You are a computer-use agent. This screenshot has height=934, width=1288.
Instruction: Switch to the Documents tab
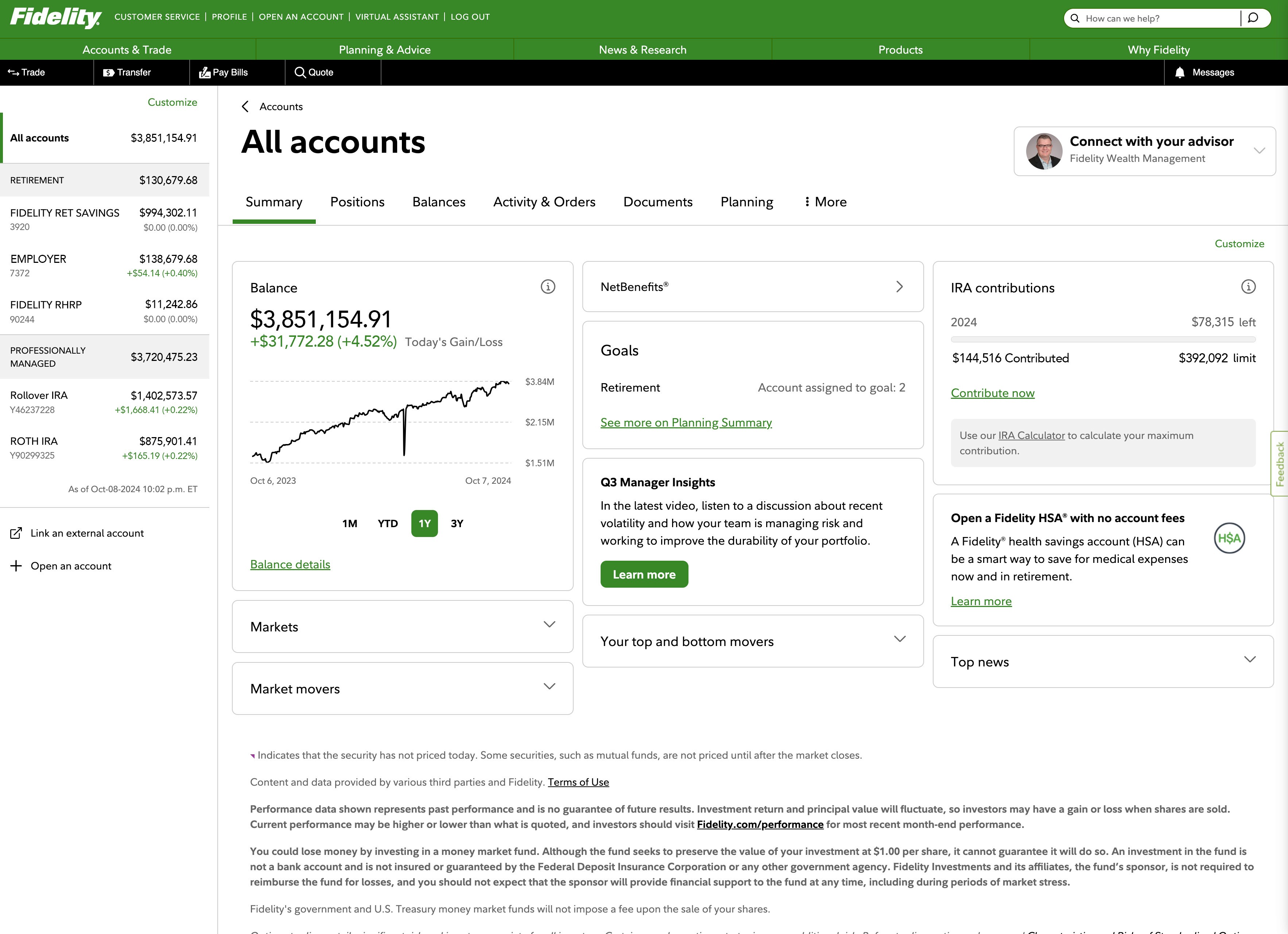coord(657,202)
